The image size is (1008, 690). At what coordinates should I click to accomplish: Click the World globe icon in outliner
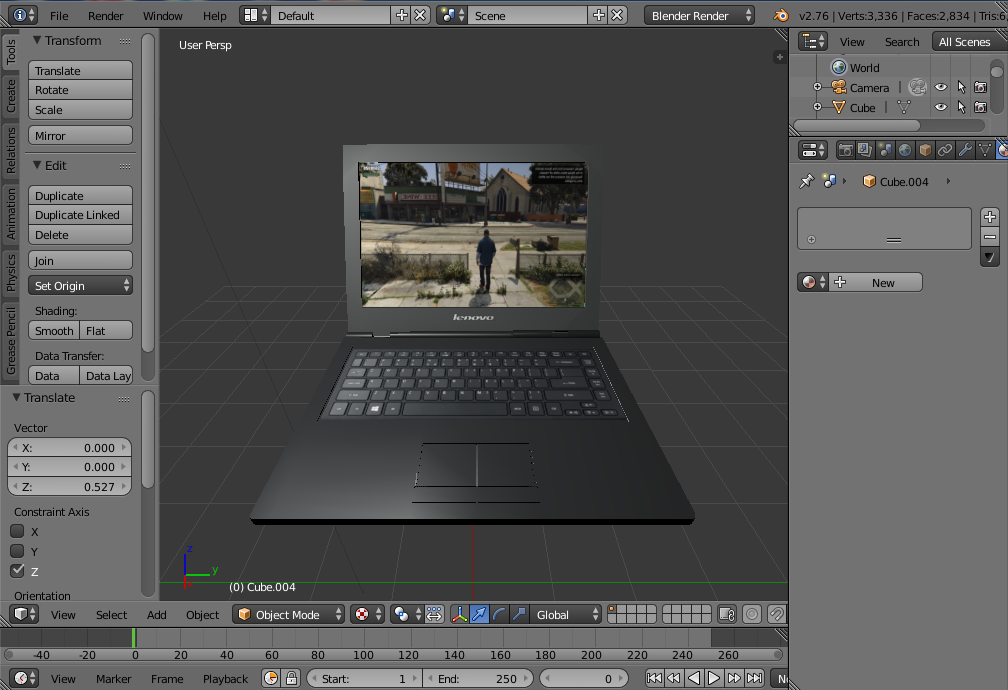pos(839,67)
